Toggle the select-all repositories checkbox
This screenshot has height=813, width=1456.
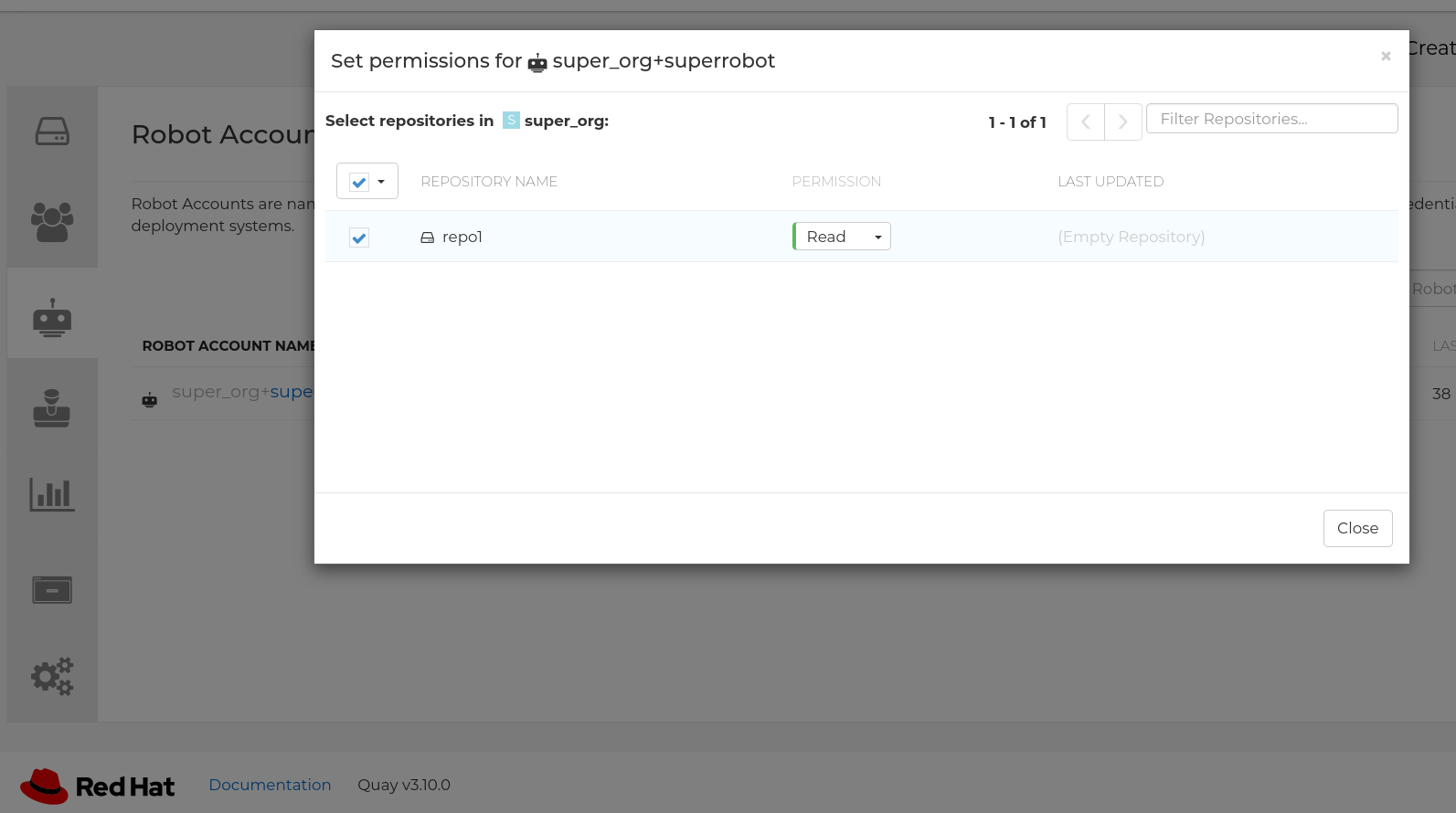point(359,182)
